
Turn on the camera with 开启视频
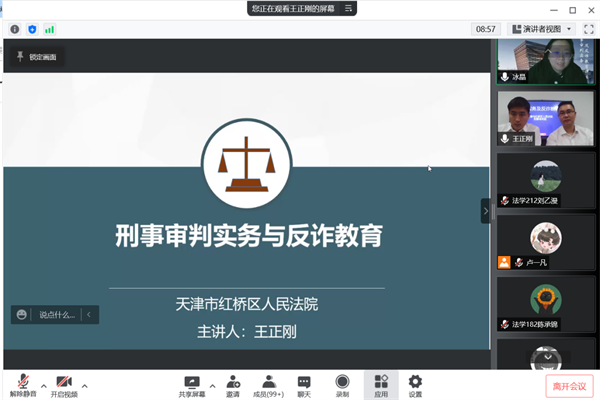63,382
